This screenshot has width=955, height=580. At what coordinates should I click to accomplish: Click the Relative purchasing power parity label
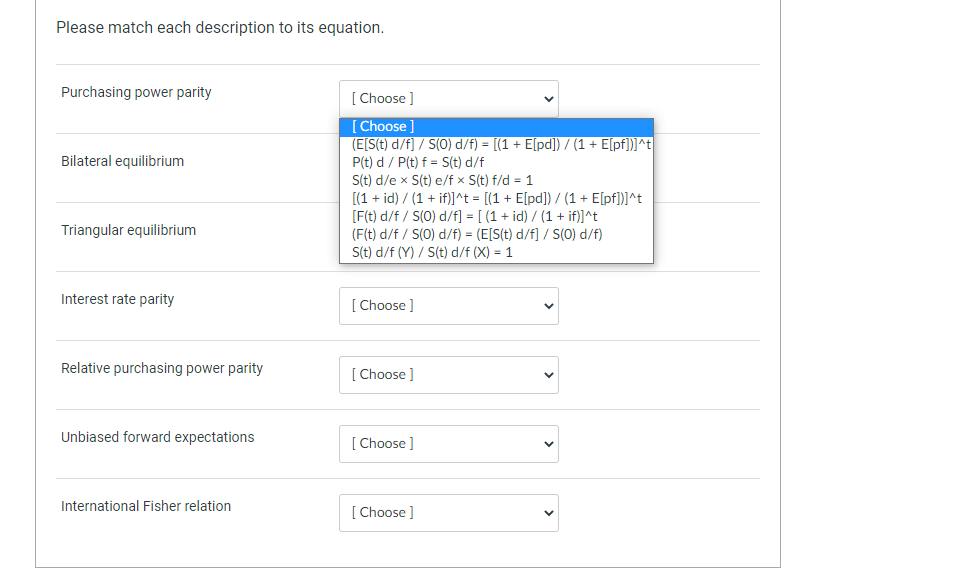[x=162, y=368]
